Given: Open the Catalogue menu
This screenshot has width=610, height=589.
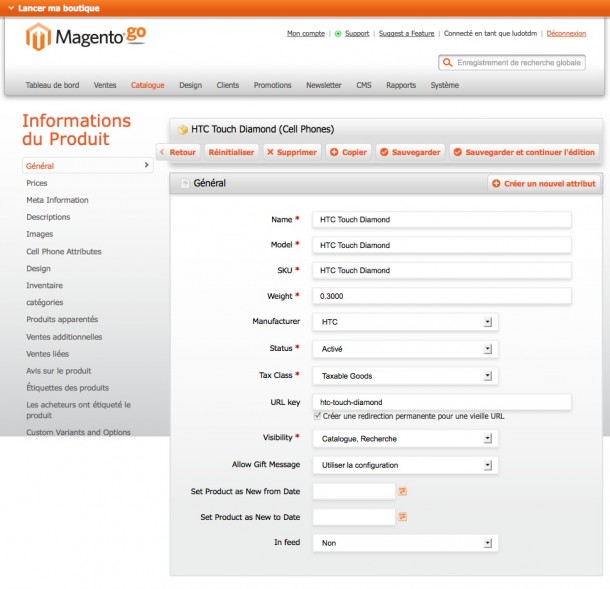Looking at the screenshot, I should tap(147, 85).
